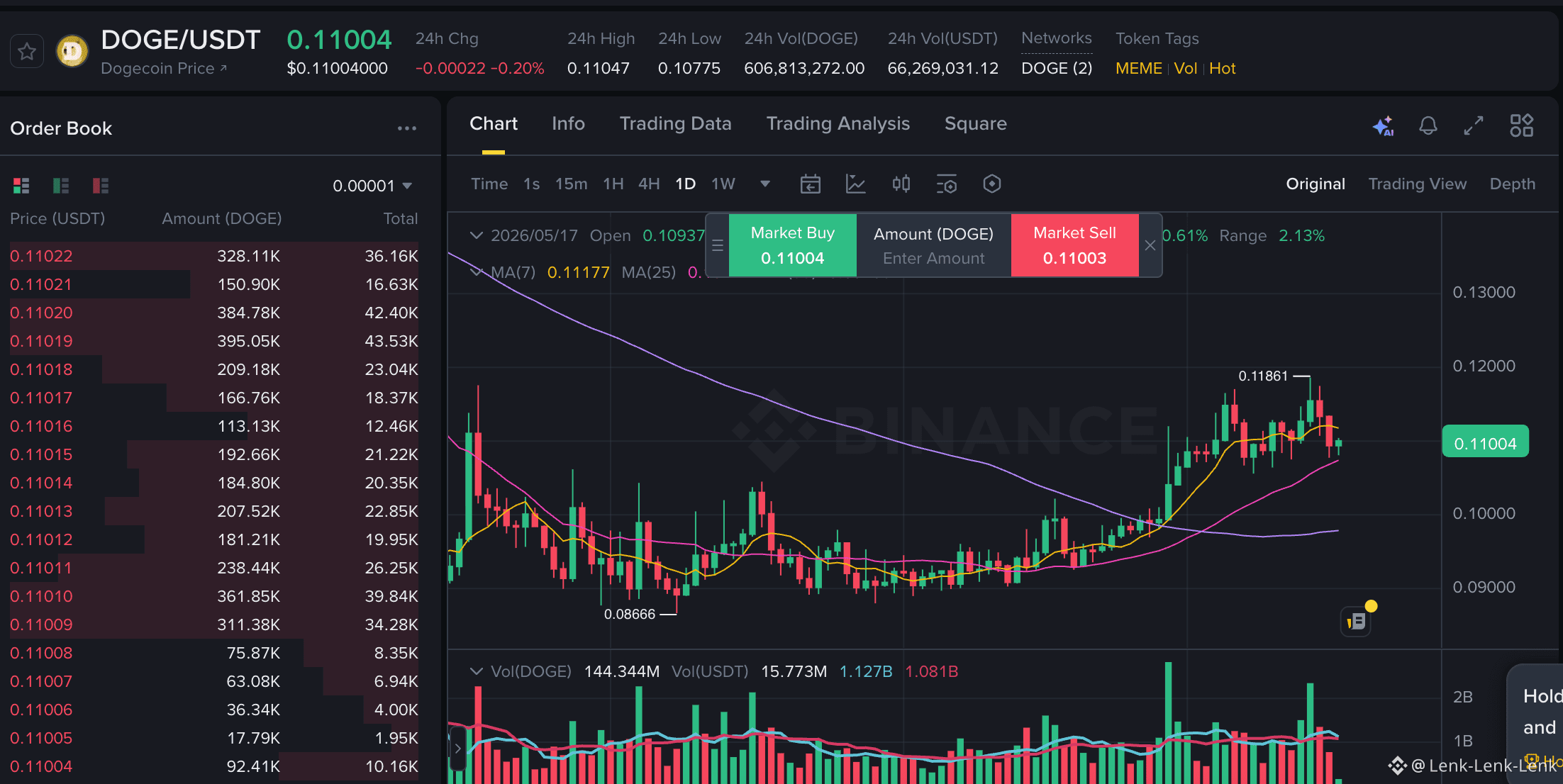This screenshot has width=1563, height=784.
Task: Show sell orders only view
Action: (x=101, y=186)
